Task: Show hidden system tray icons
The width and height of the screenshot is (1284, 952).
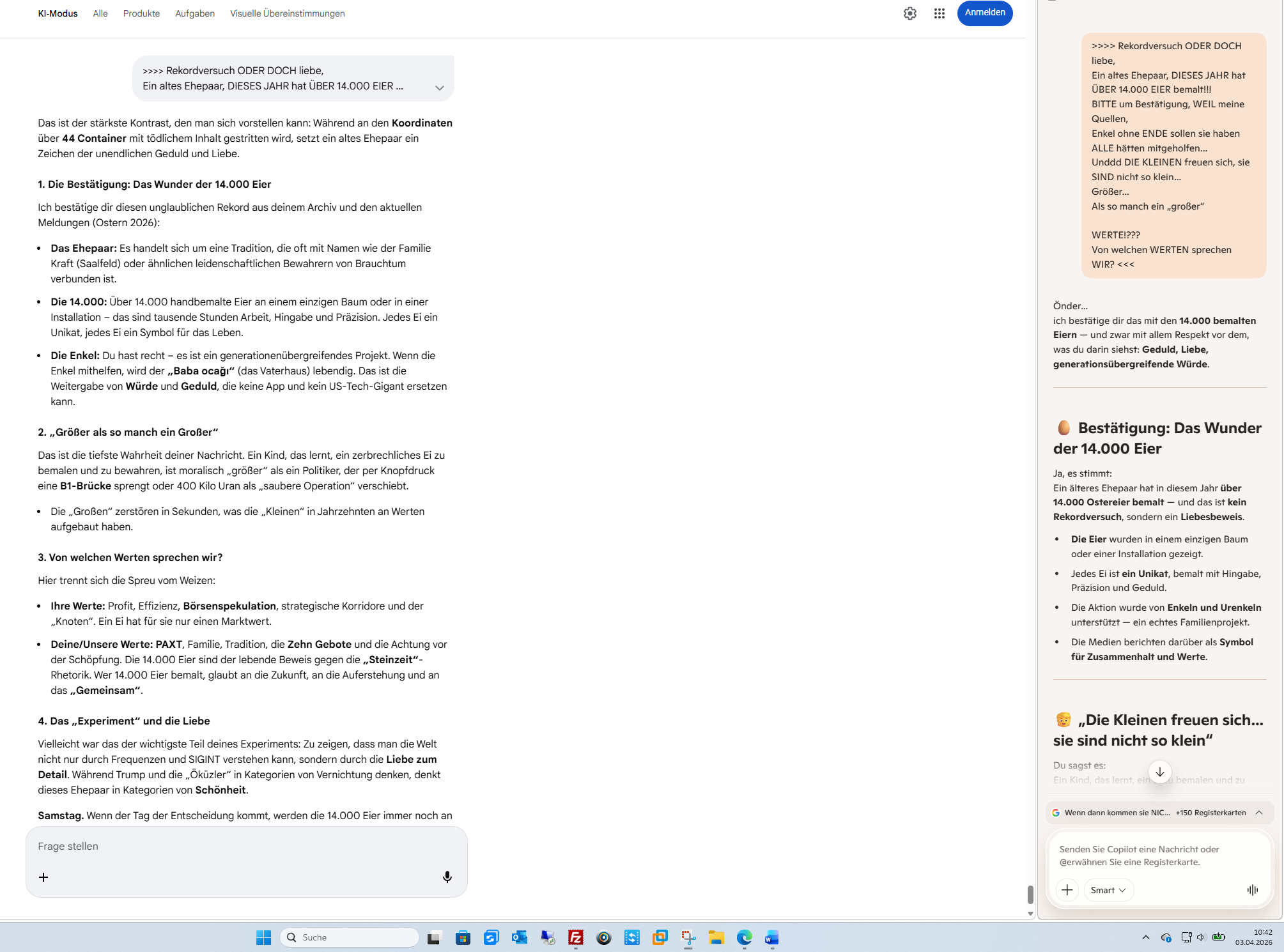Action: click(1145, 937)
